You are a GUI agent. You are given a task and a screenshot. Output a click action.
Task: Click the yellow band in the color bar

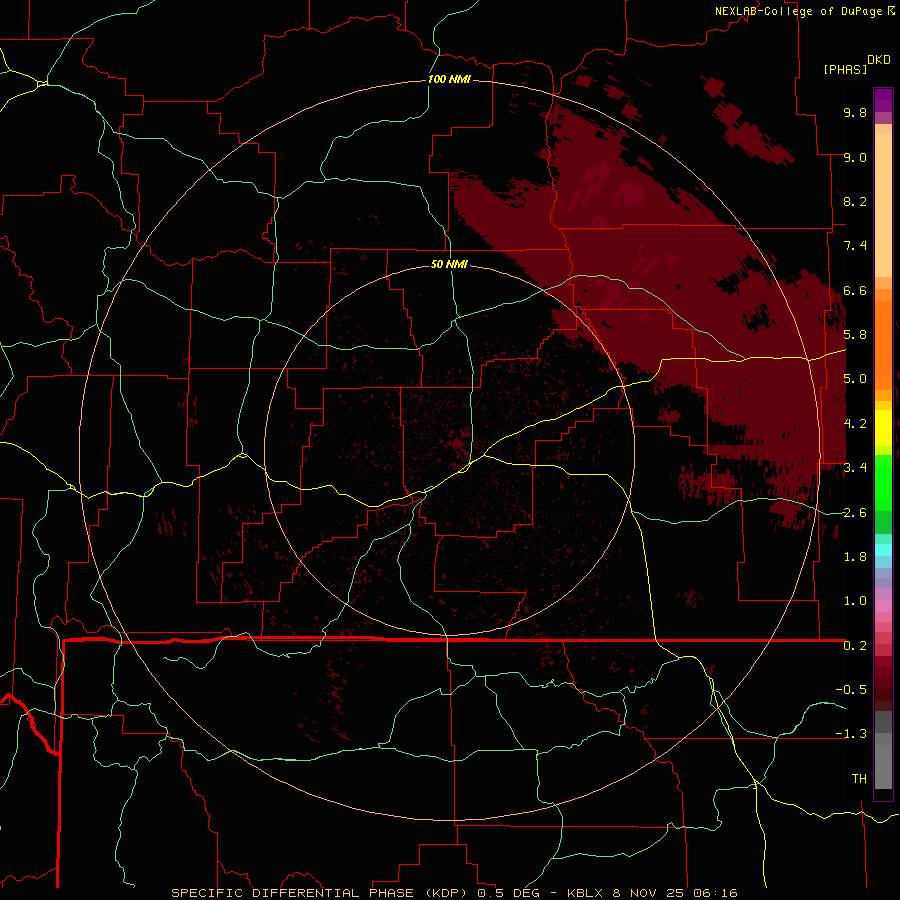pos(883,428)
